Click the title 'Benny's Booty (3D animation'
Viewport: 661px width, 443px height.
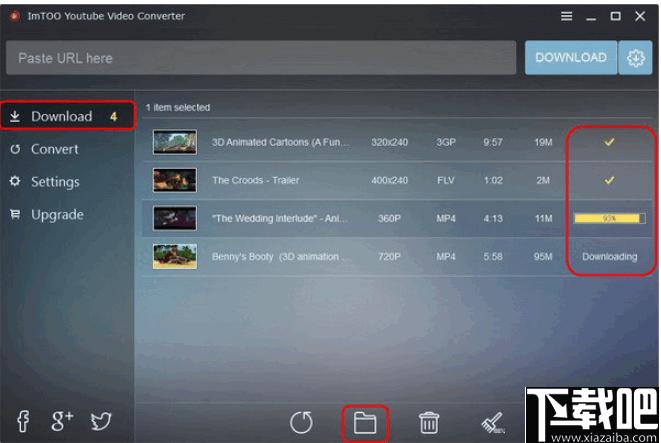(280, 256)
